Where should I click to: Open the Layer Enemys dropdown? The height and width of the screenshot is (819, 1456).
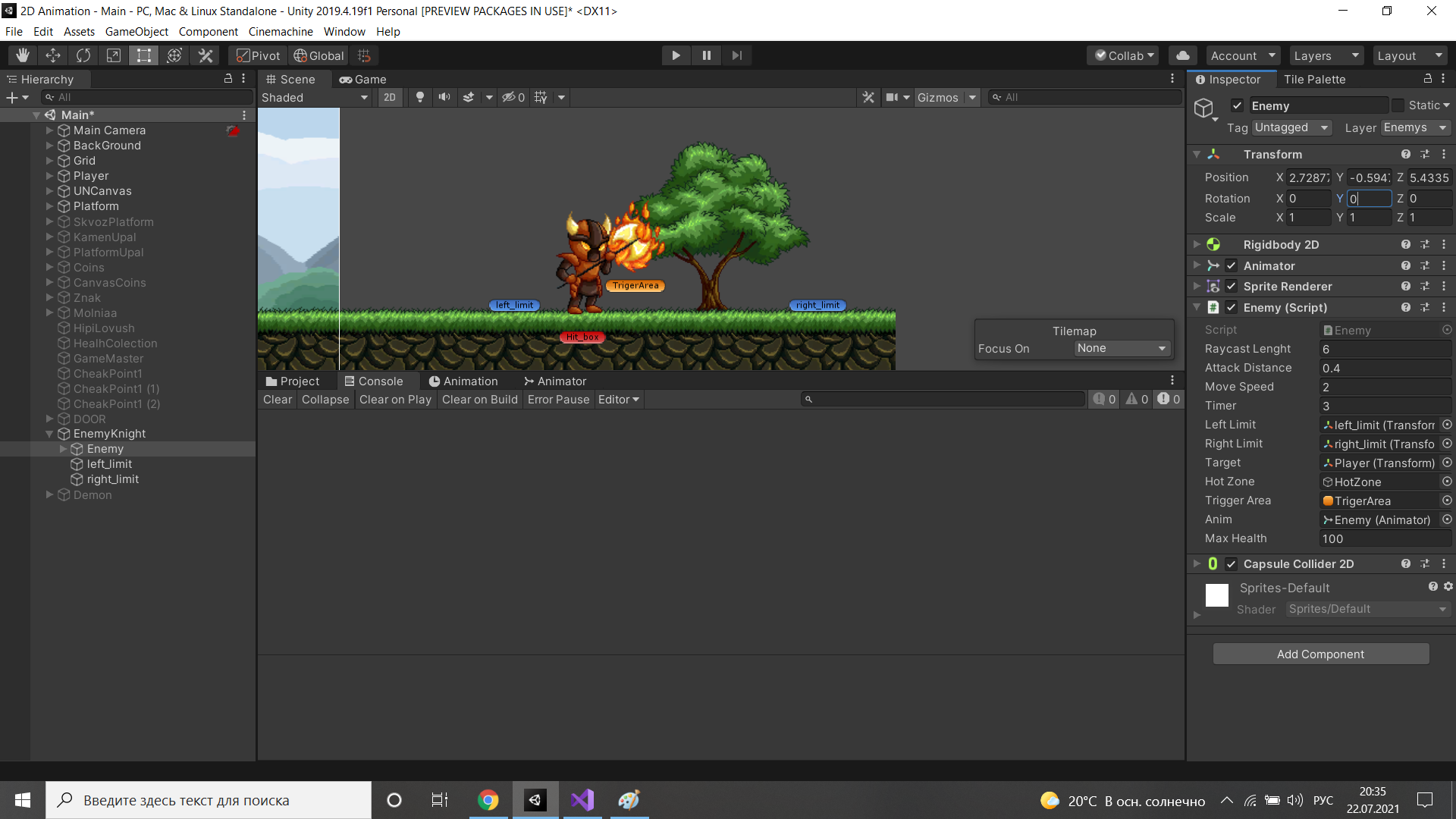[x=1415, y=127]
